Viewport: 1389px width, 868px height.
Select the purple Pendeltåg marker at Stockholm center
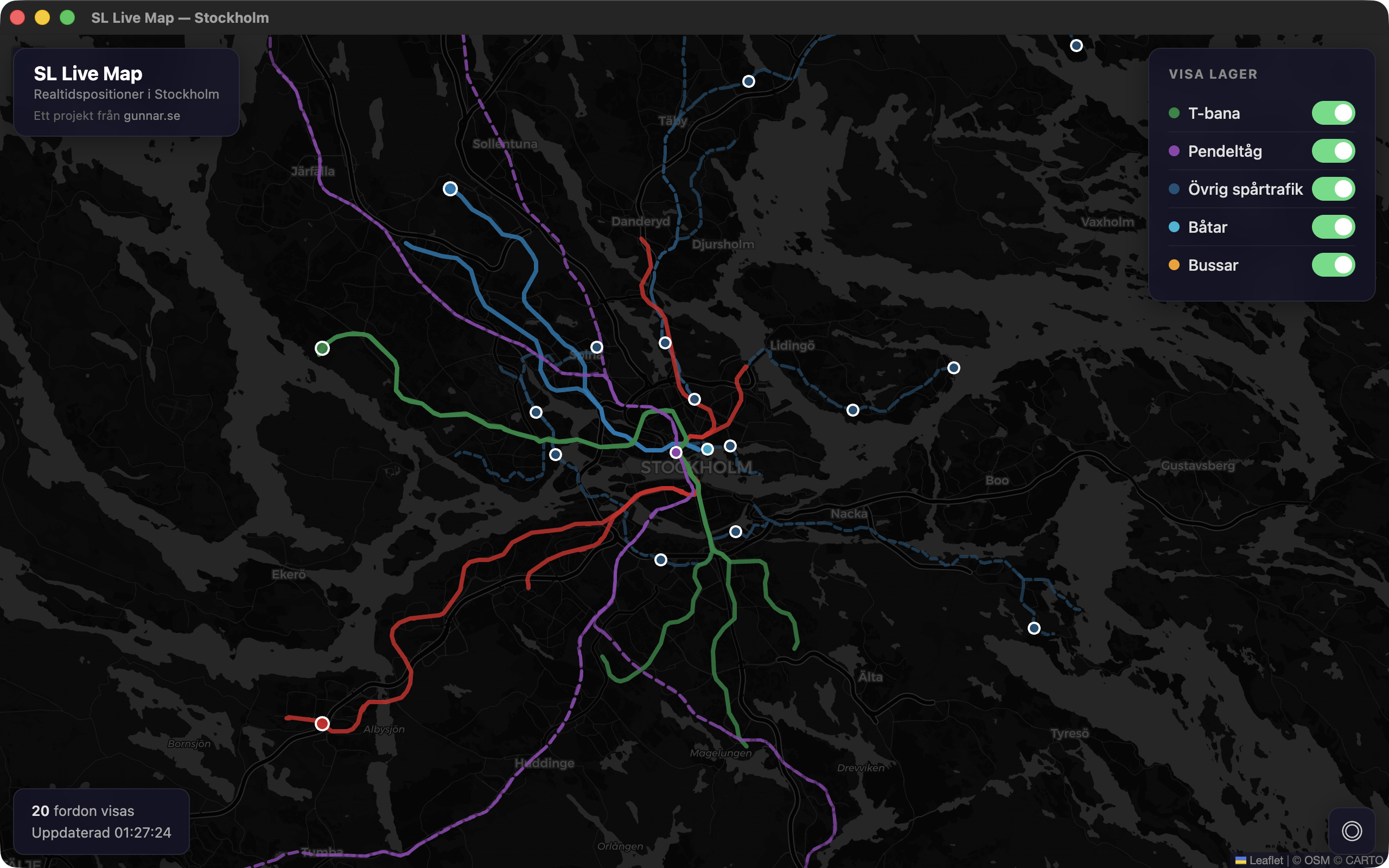point(677,452)
